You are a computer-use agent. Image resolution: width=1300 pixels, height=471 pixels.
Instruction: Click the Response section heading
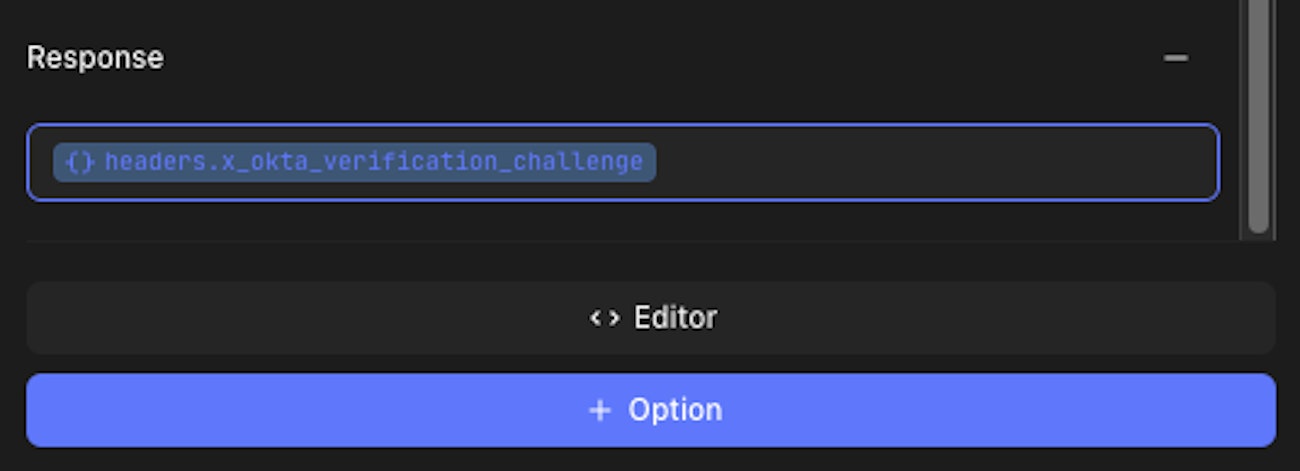click(95, 58)
